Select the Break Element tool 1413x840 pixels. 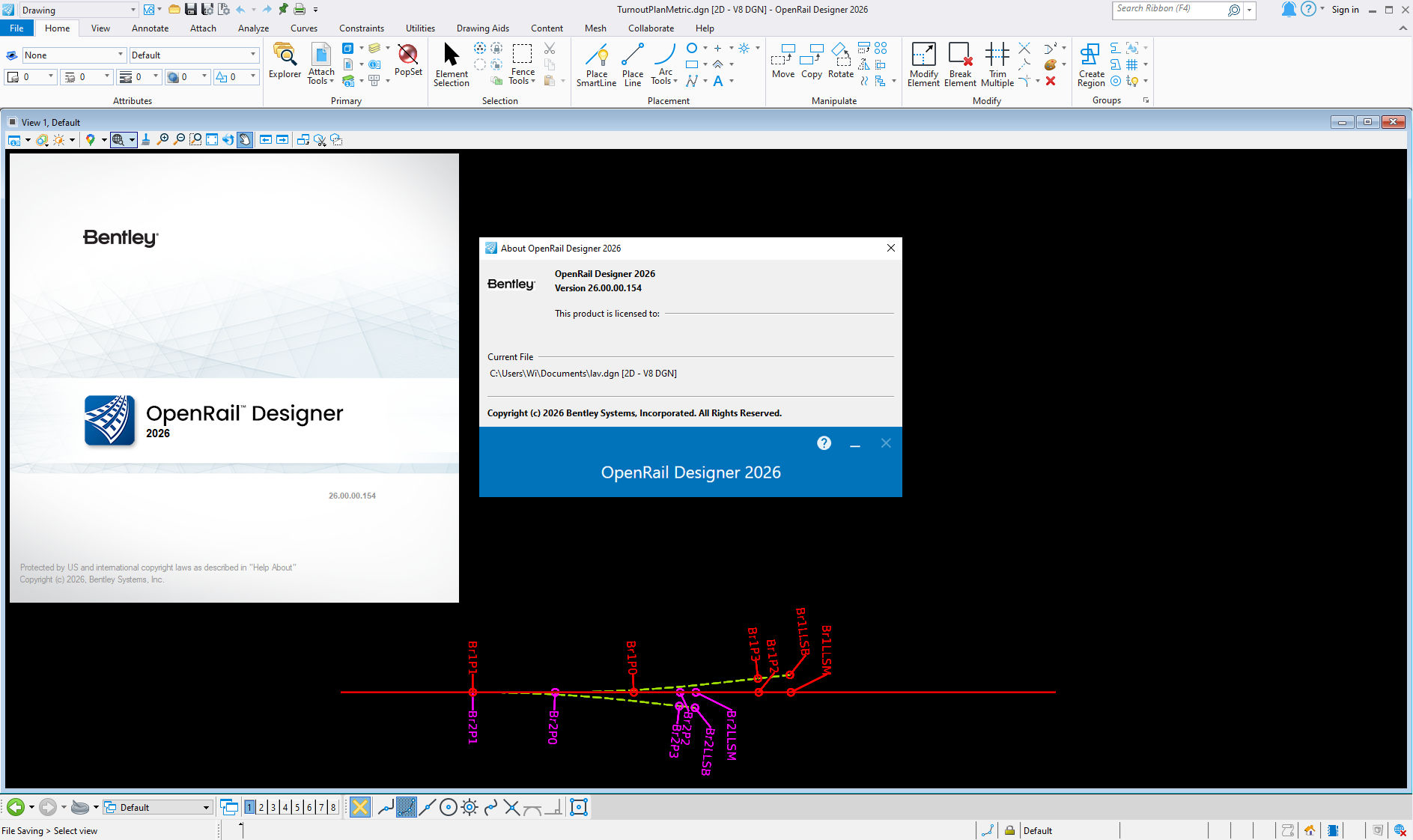pos(960,64)
